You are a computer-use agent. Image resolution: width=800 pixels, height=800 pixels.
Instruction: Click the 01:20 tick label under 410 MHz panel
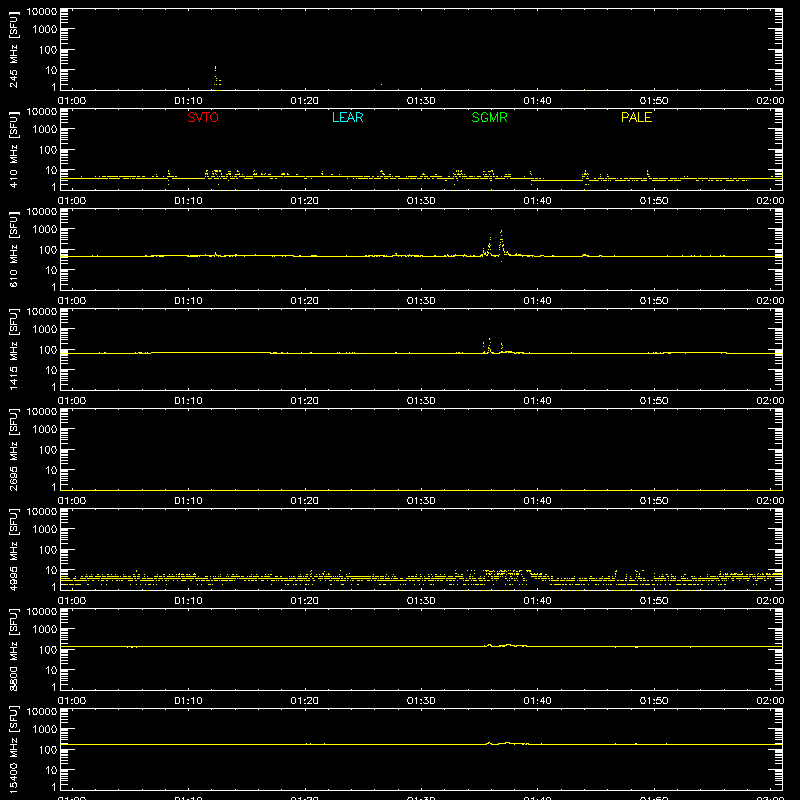(x=305, y=201)
